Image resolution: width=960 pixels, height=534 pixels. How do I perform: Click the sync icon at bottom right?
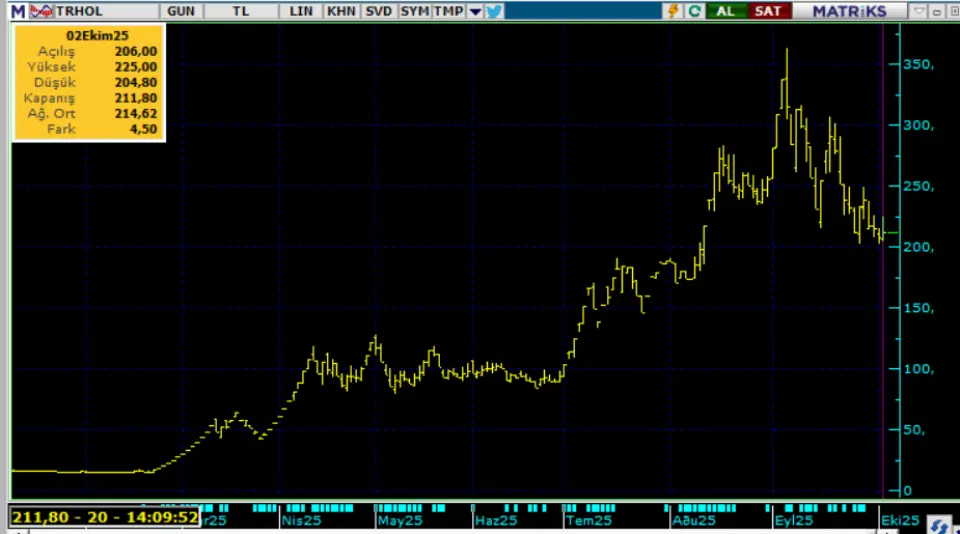[938, 524]
